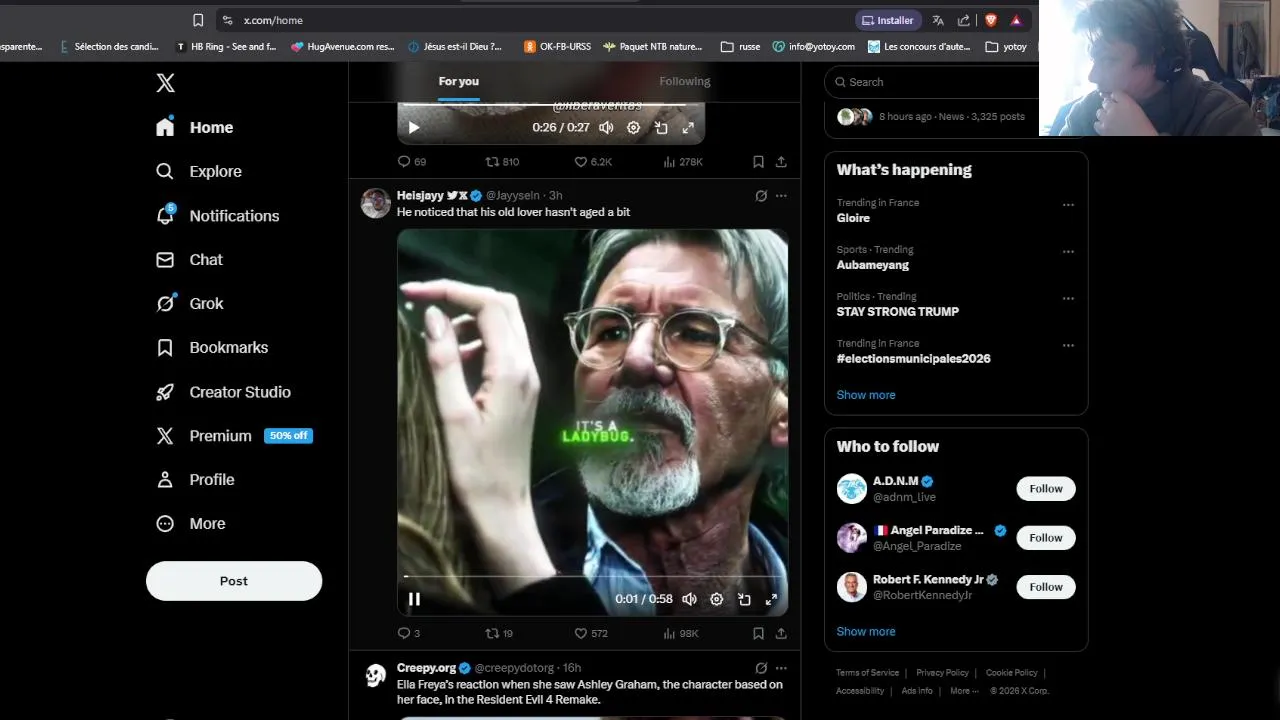
Task: Switch to the Following tab
Action: pyautogui.click(x=685, y=81)
